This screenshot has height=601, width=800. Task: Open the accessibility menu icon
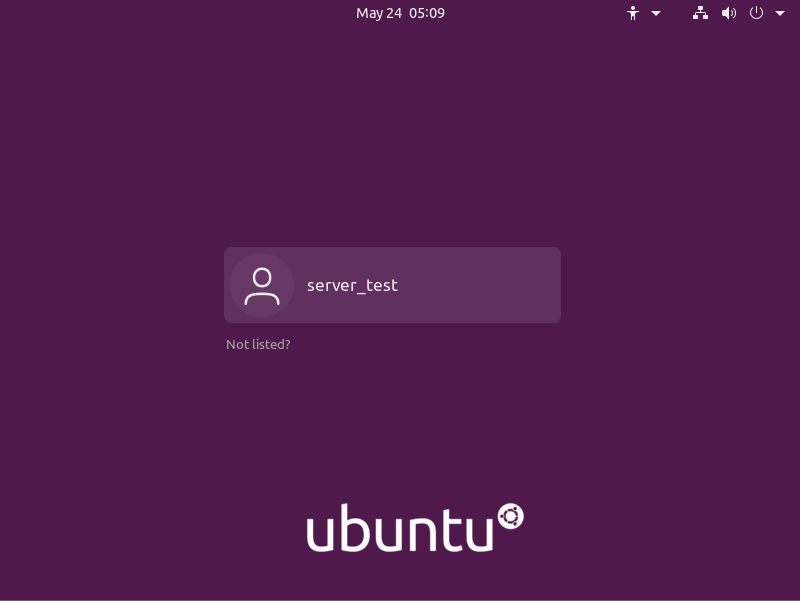[x=633, y=13]
